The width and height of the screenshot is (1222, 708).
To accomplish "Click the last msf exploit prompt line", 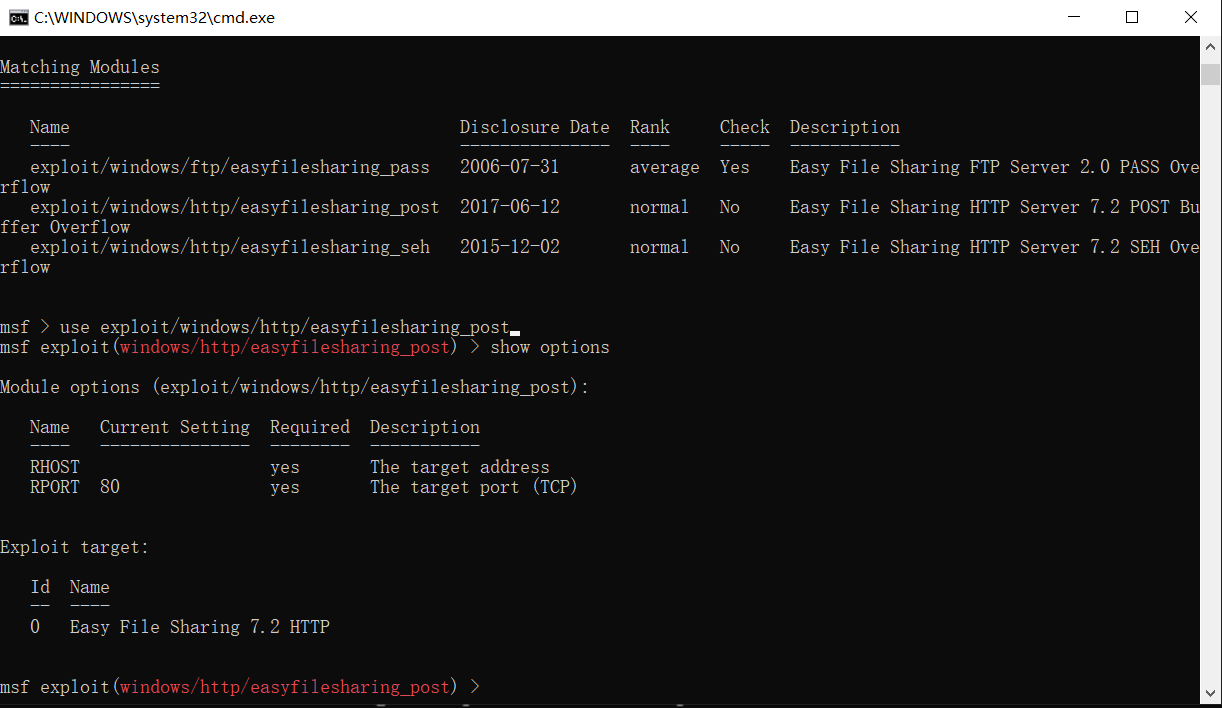I will point(240,687).
